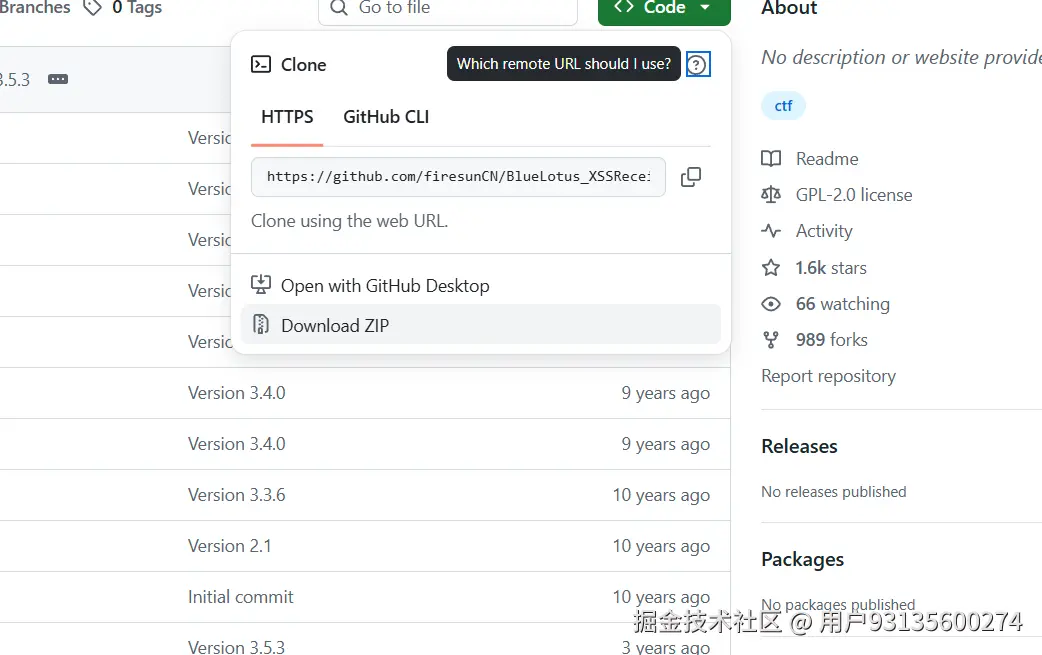Switch to the GitHub CLI tab
Screen dimensions: 1042x655
point(386,117)
